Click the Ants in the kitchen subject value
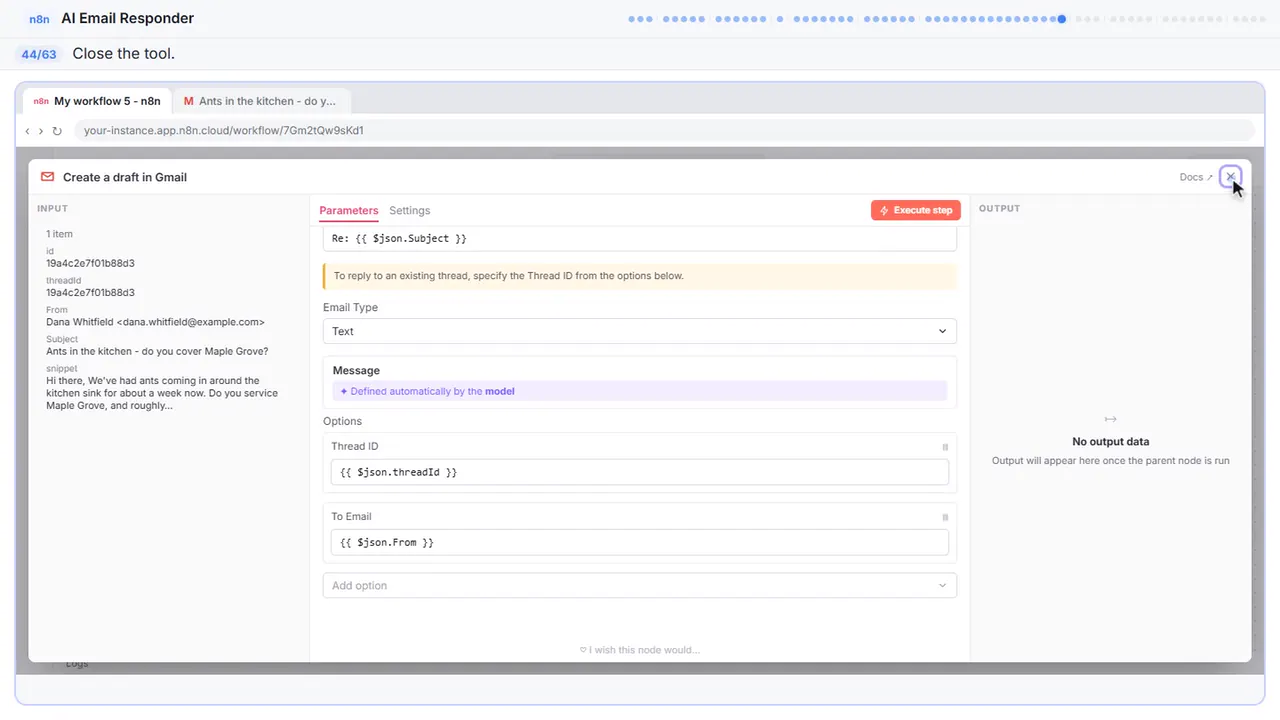The image size is (1280, 720). coord(157,351)
